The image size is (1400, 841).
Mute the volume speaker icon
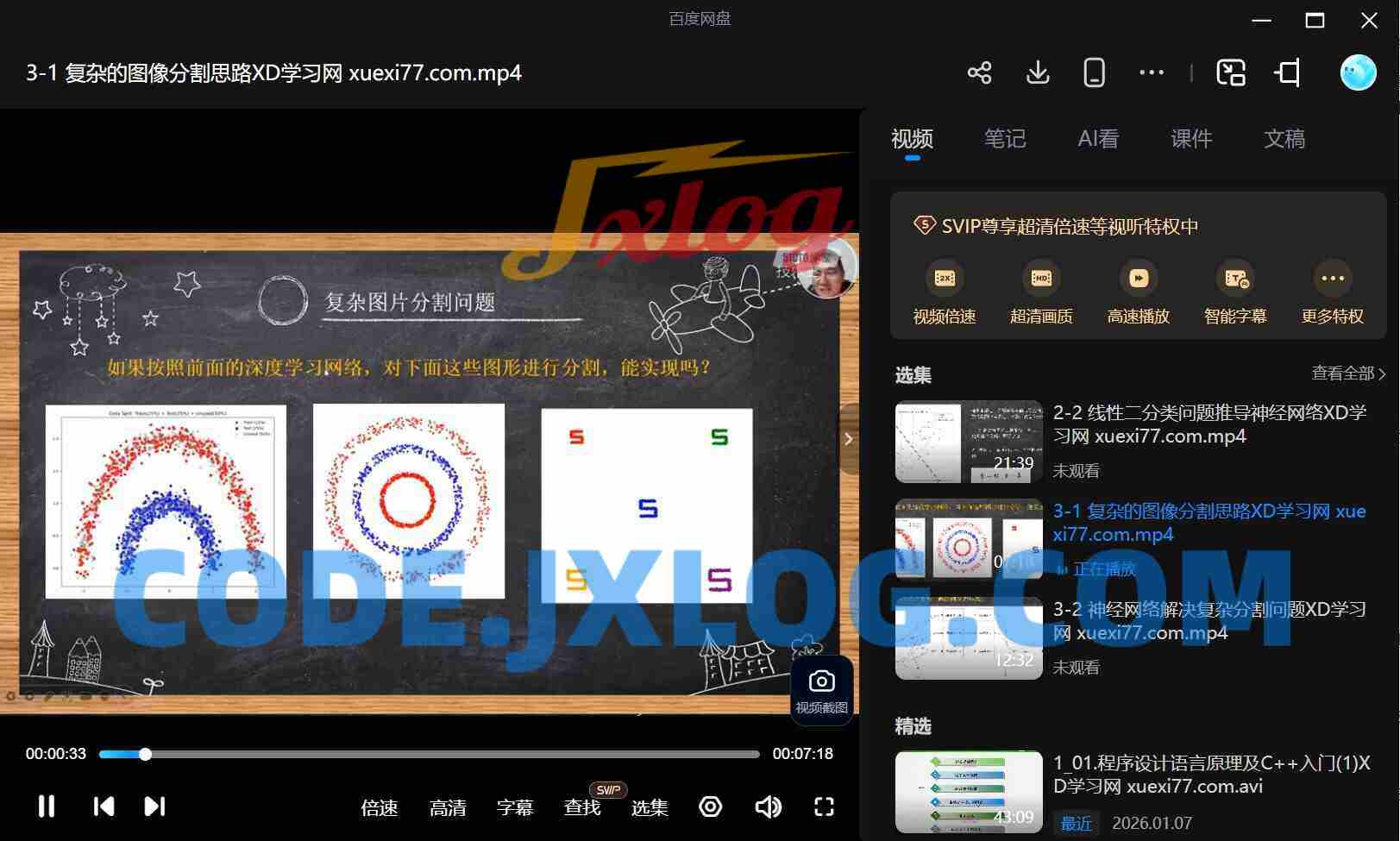pos(768,806)
